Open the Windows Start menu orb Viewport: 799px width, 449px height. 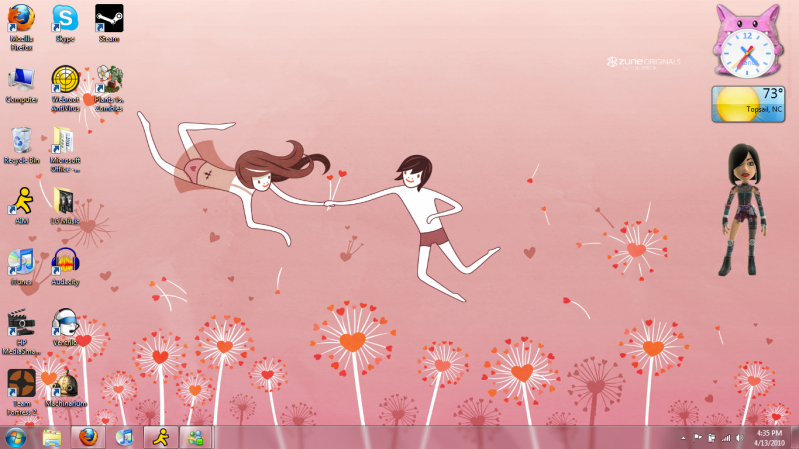coord(16,437)
